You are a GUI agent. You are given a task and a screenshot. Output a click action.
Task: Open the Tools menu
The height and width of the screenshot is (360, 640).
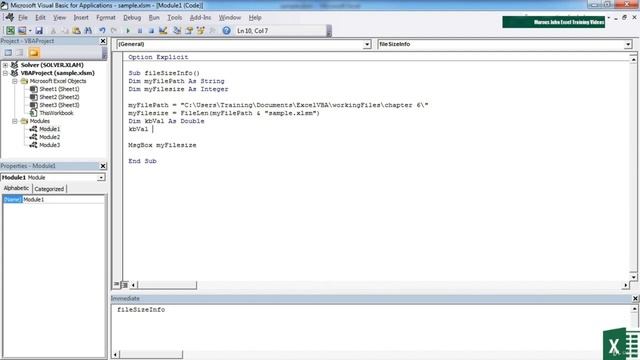[175, 18]
